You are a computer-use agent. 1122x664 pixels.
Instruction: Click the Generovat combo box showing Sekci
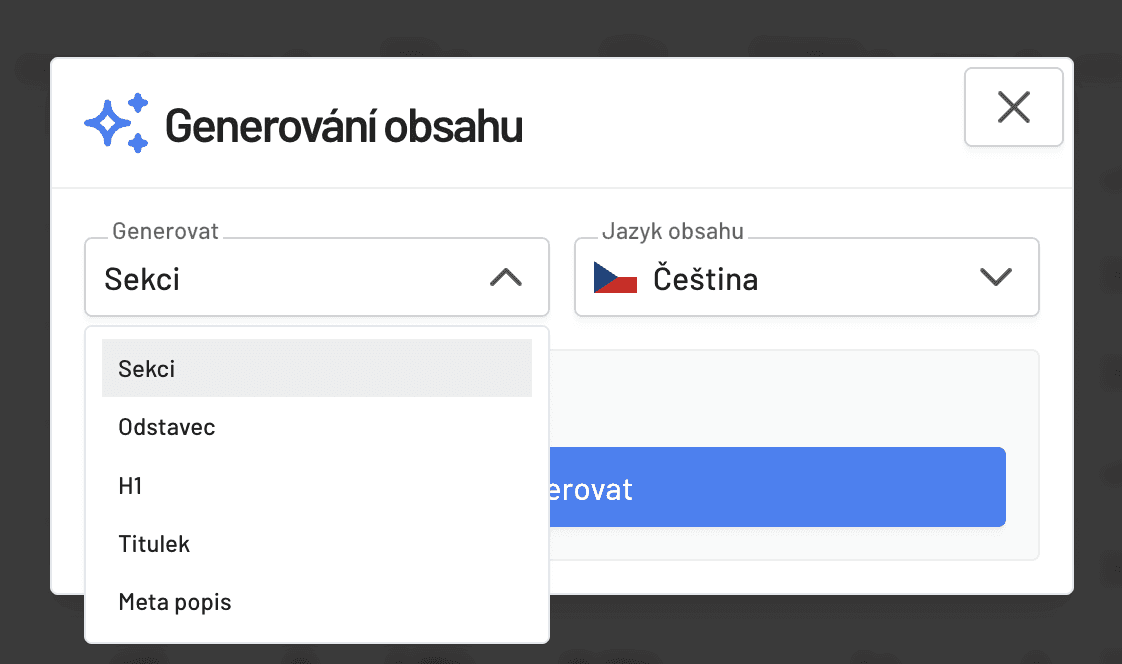click(x=317, y=278)
